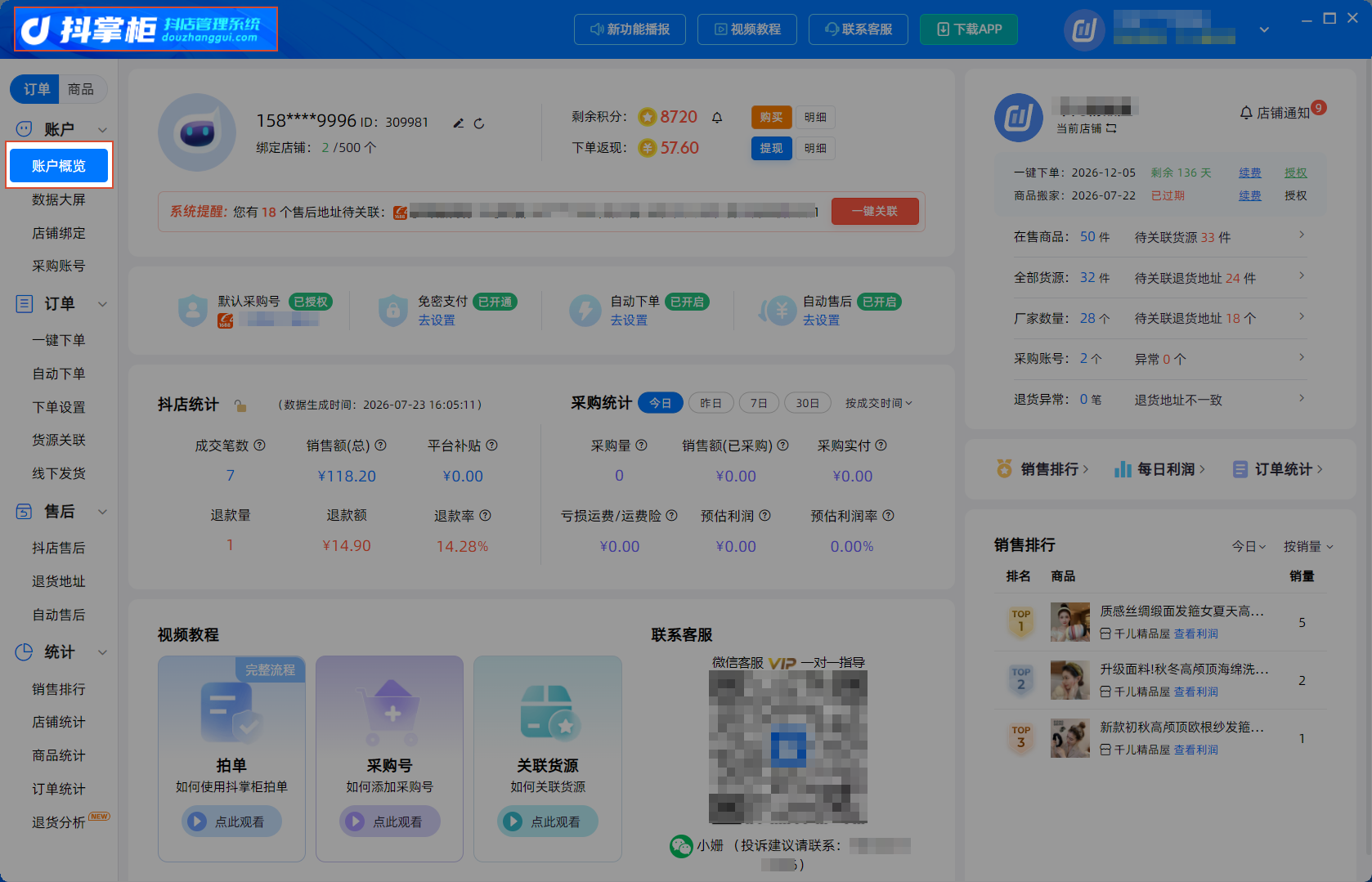The height and width of the screenshot is (882, 1372).
Task: Click the help icon next to 成交笔数
Action: coord(260,445)
